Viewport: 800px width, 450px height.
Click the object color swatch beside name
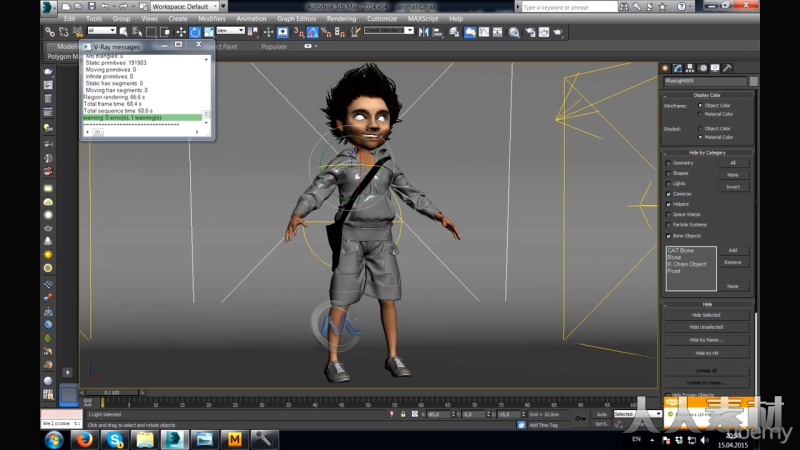coord(754,81)
